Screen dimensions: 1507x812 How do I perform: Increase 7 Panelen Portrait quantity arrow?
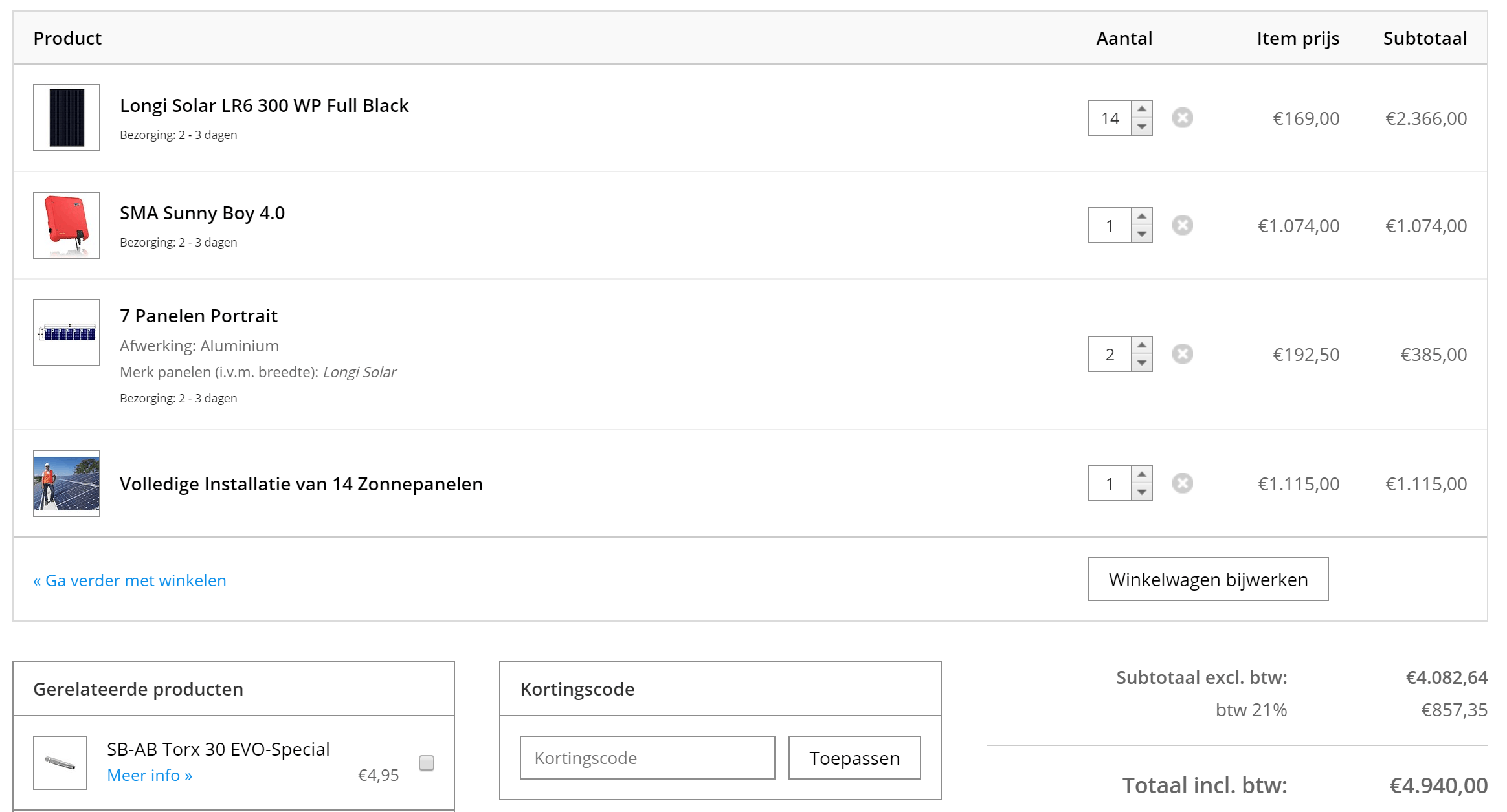pos(1142,346)
